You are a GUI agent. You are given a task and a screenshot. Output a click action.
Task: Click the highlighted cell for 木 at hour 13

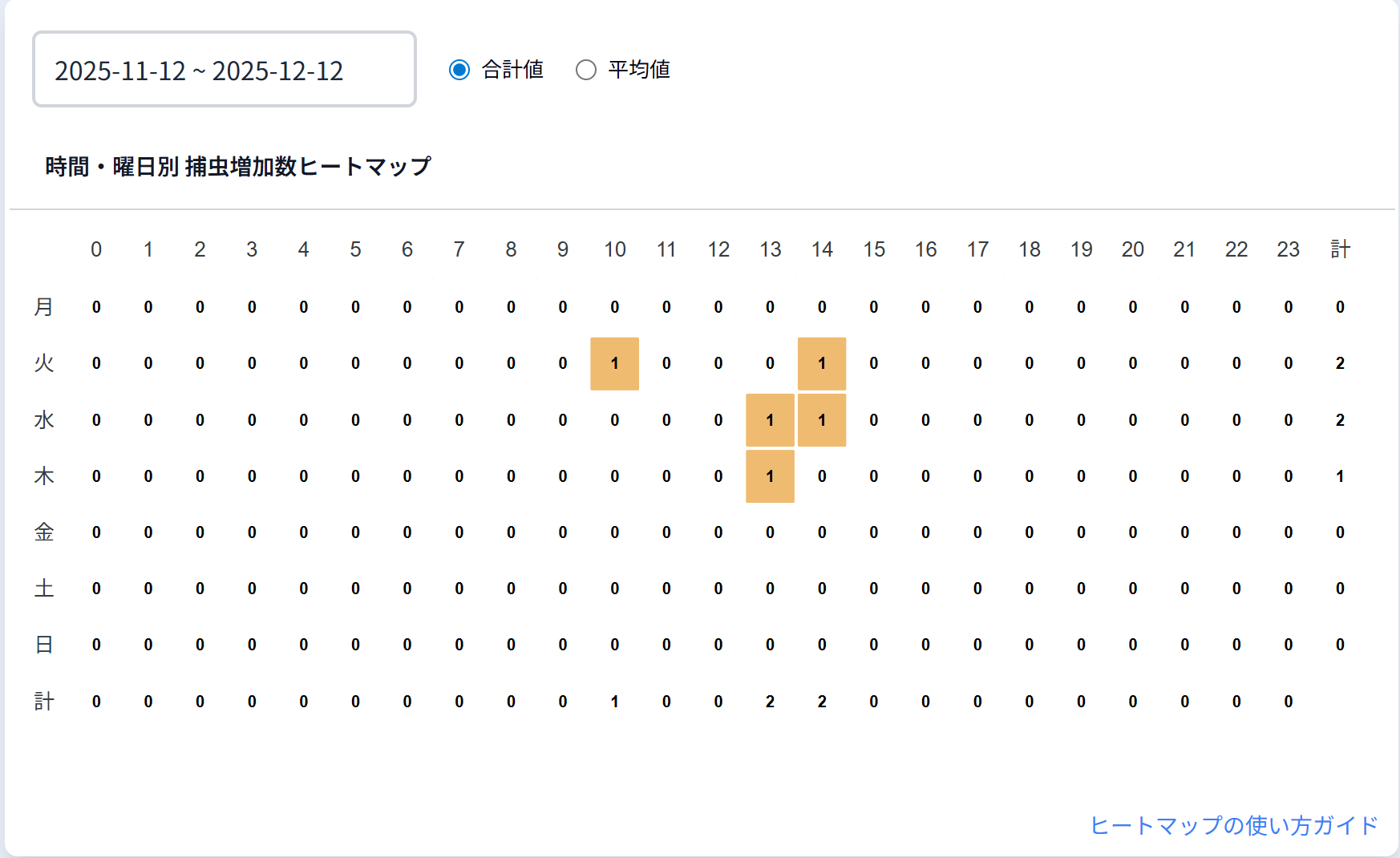pos(770,476)
